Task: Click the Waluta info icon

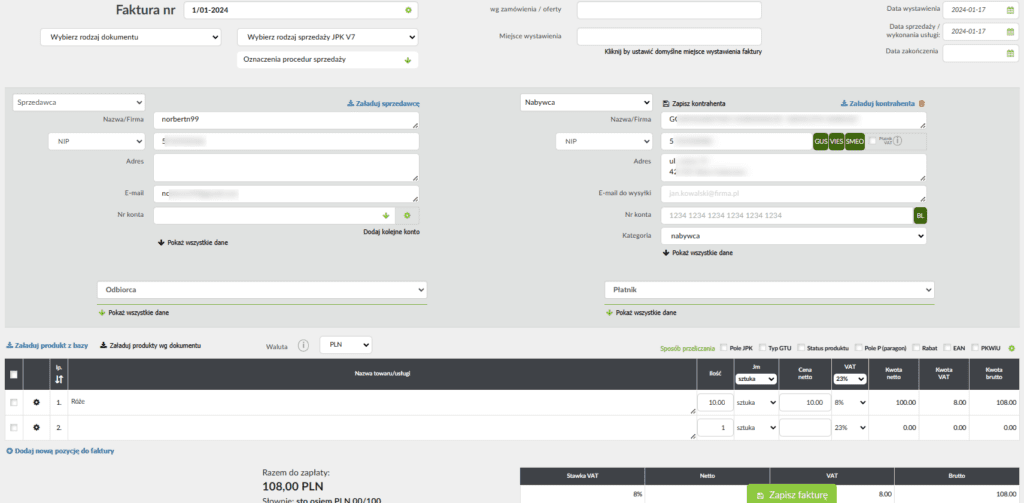Action: pyautogui.click(x=303, y=345)
